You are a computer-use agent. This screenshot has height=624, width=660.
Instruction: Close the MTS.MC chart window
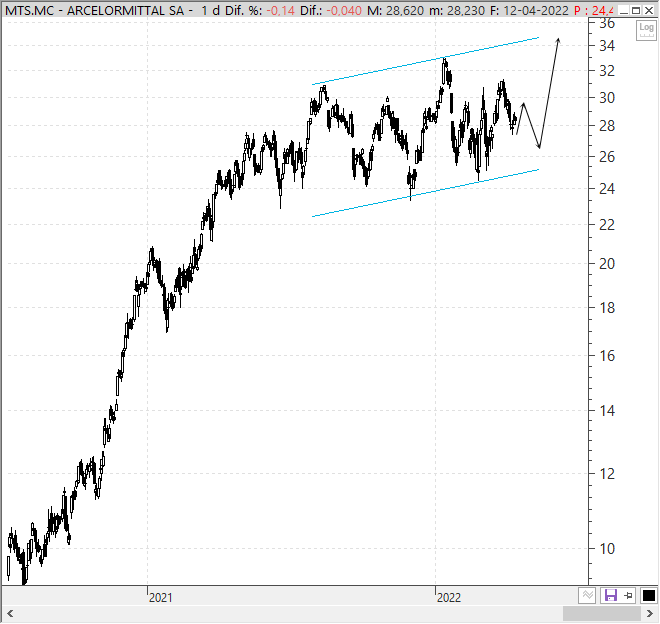pyautogui.click(x=649, y=10)
